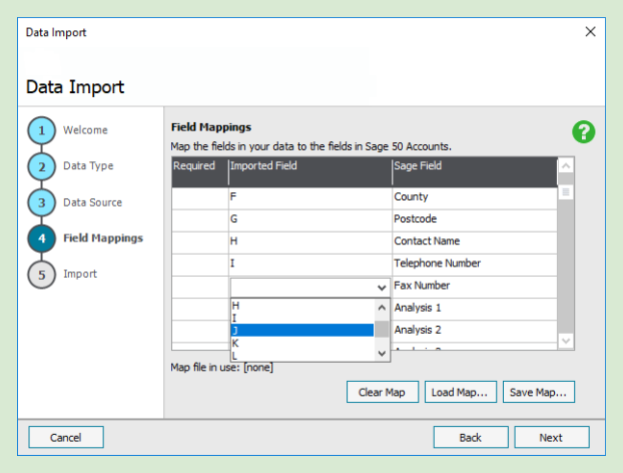Select step 4 Field Mappings circle icon
The height and width of the screenshot is (473, 623).
(41, 239)
